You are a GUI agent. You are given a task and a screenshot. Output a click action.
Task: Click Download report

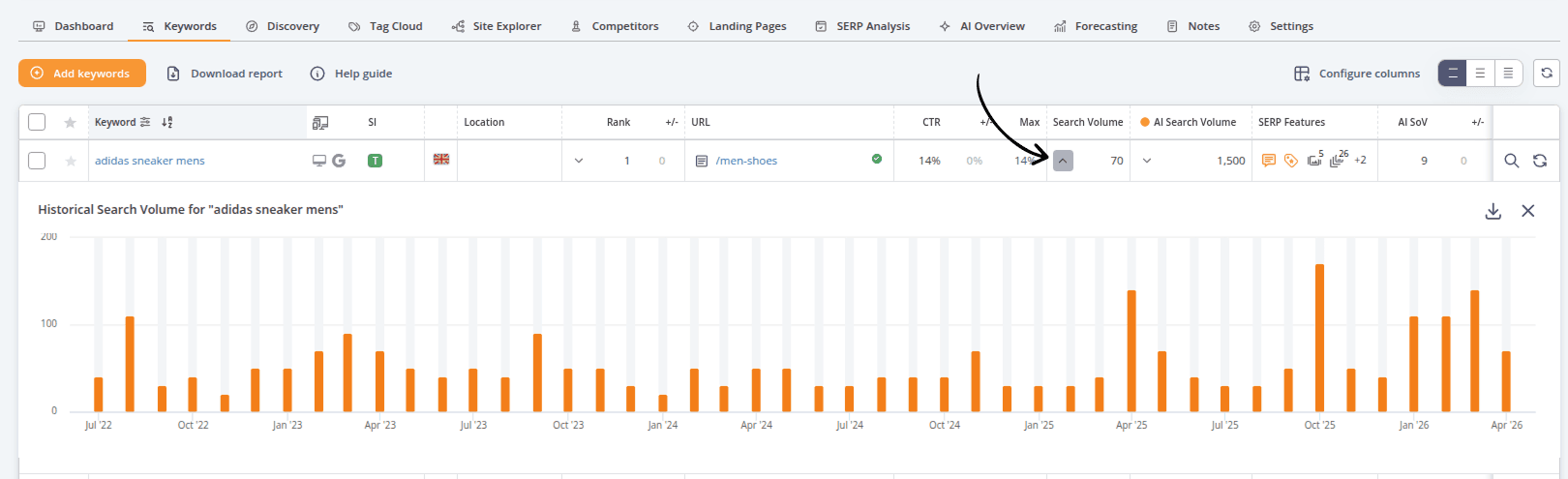225,74
